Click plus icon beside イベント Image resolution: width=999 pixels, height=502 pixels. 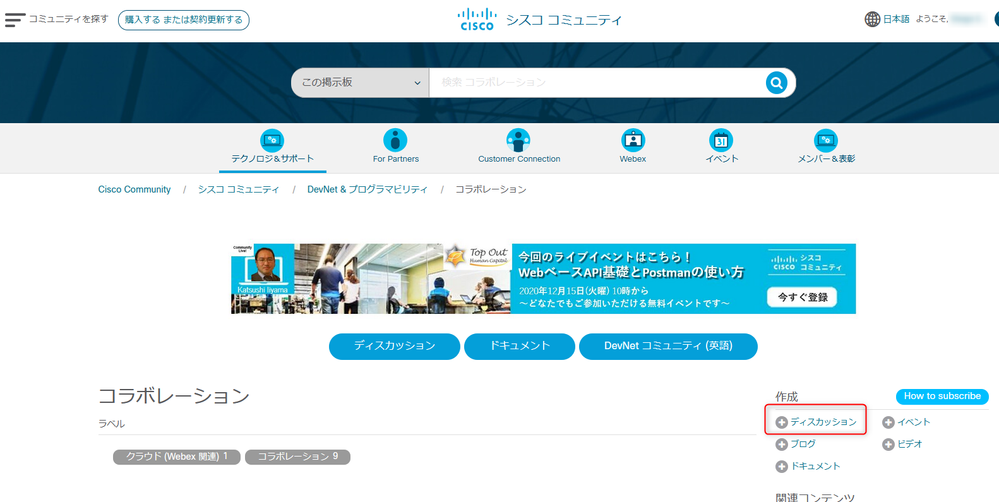[x=888, y=422]
